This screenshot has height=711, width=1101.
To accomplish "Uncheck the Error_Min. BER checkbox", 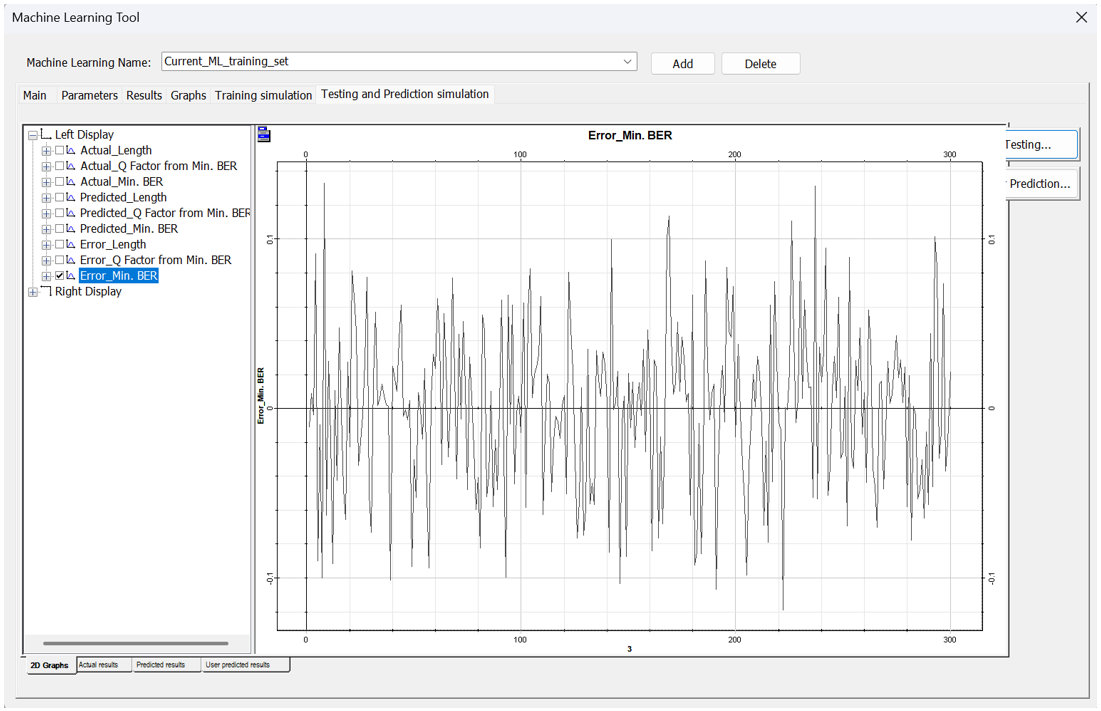I will tap(60, 276).
